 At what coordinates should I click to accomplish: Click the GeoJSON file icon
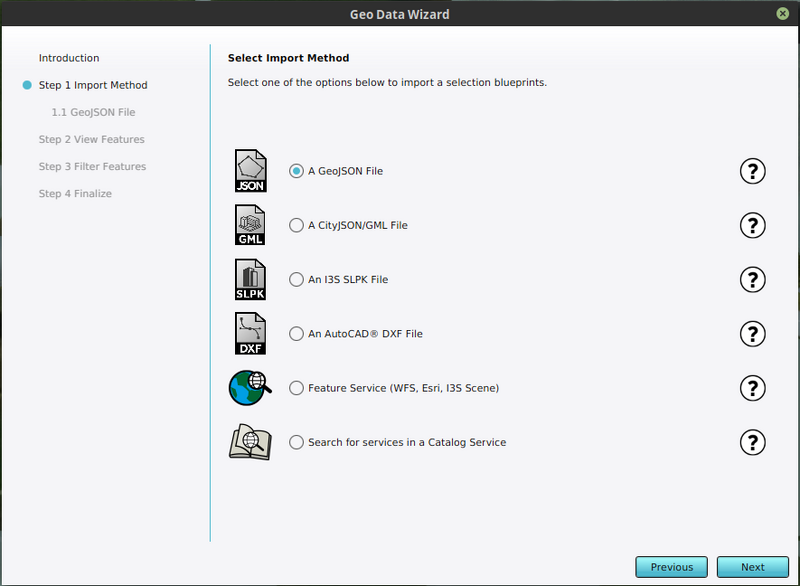click(250, 170)
